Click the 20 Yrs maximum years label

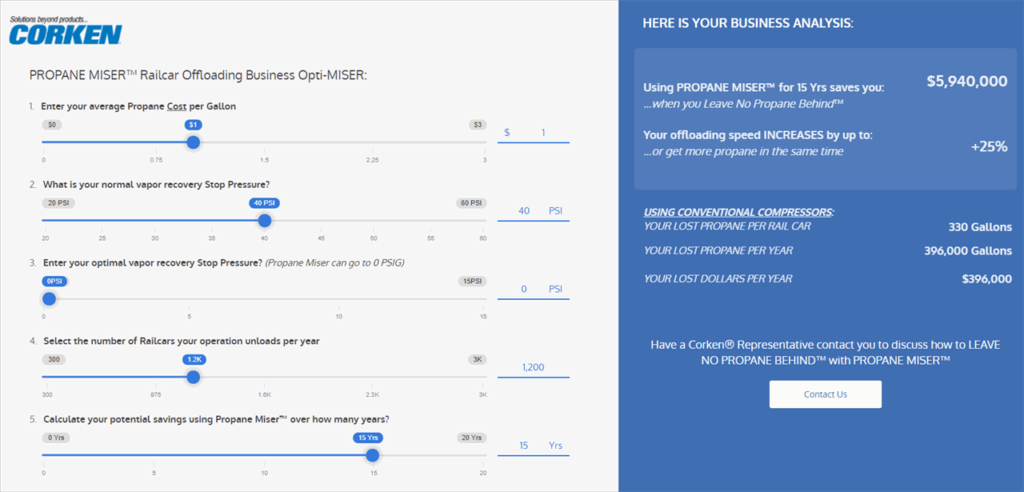(470, 437)
